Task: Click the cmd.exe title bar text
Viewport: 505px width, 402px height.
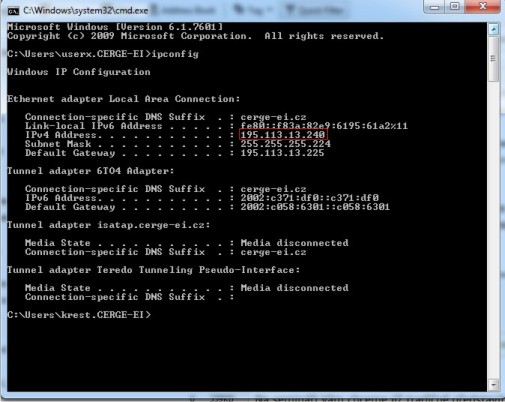Action: pyautogui.click(x=86, y=11)
